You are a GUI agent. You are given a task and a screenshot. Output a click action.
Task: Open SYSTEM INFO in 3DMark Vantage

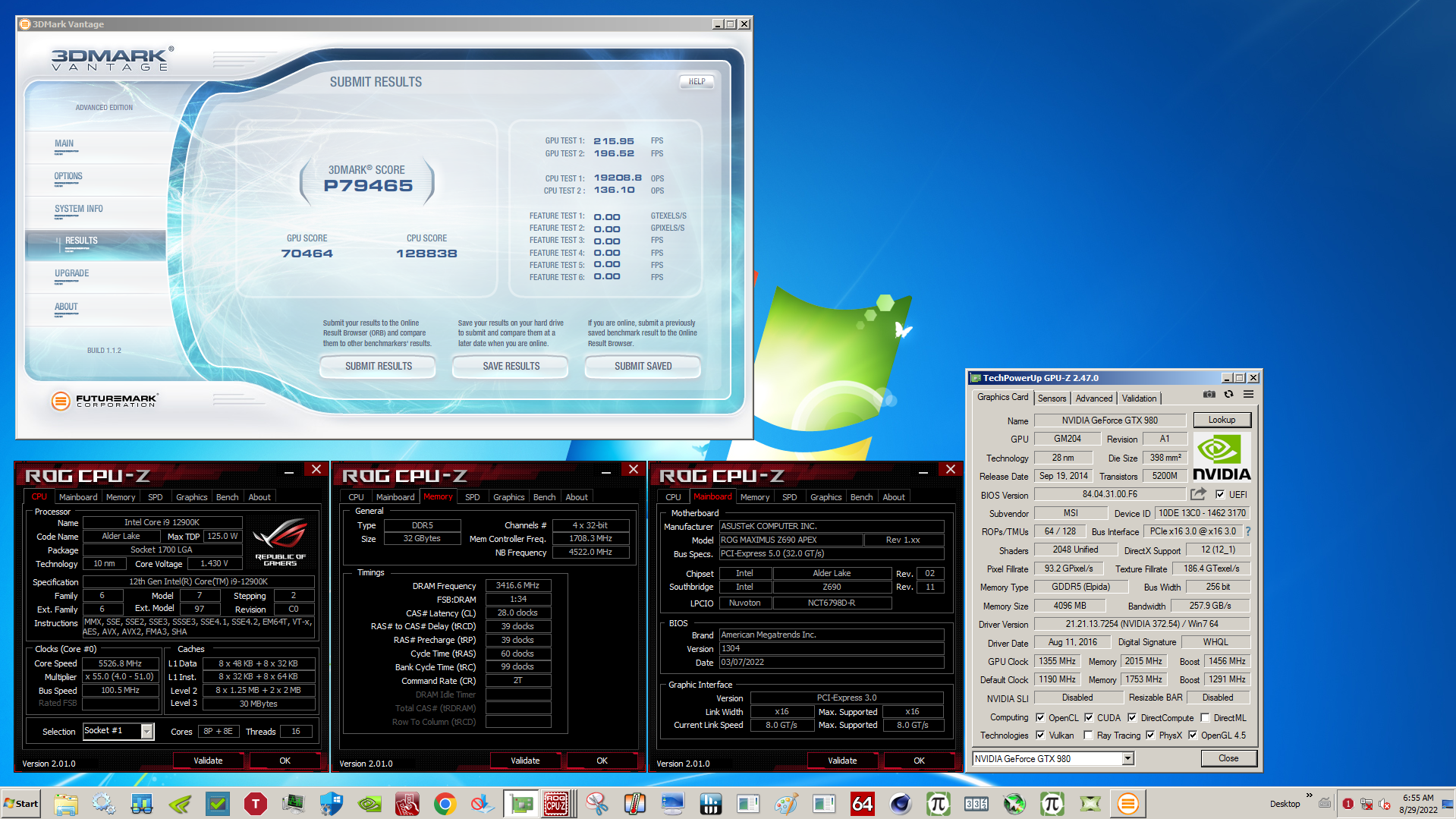click(x=78, y=209)
